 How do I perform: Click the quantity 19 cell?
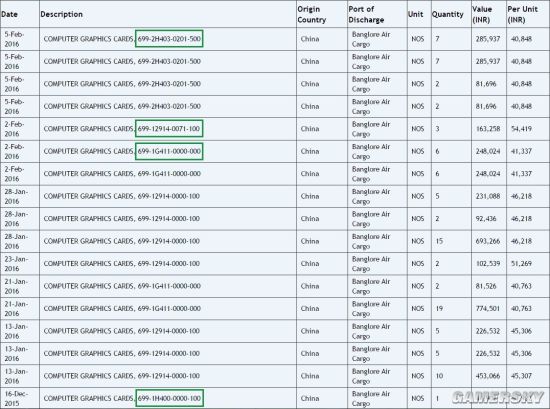[439, 309]
